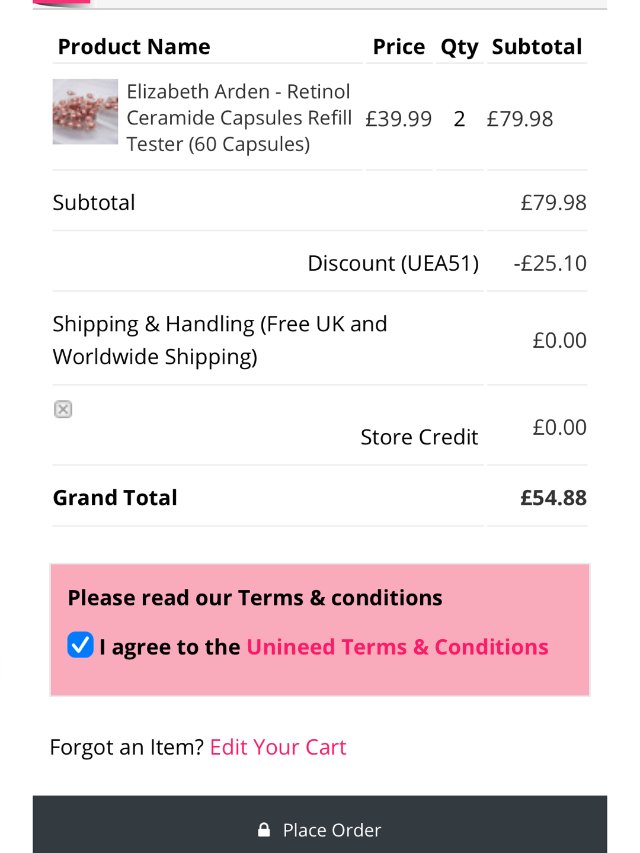Image resolution: width=640 pixels, height=853 pixels.
Task: Click the Subtotal column header
Action: (537, 47)
